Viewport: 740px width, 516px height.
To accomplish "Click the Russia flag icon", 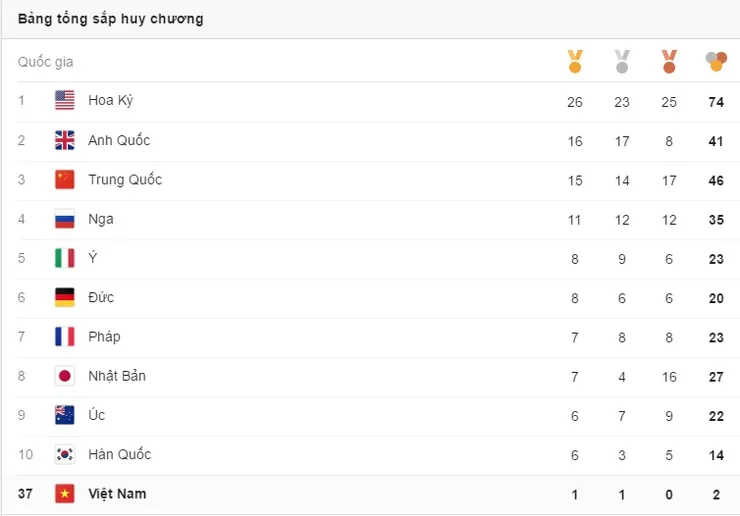I will [65, 219].
